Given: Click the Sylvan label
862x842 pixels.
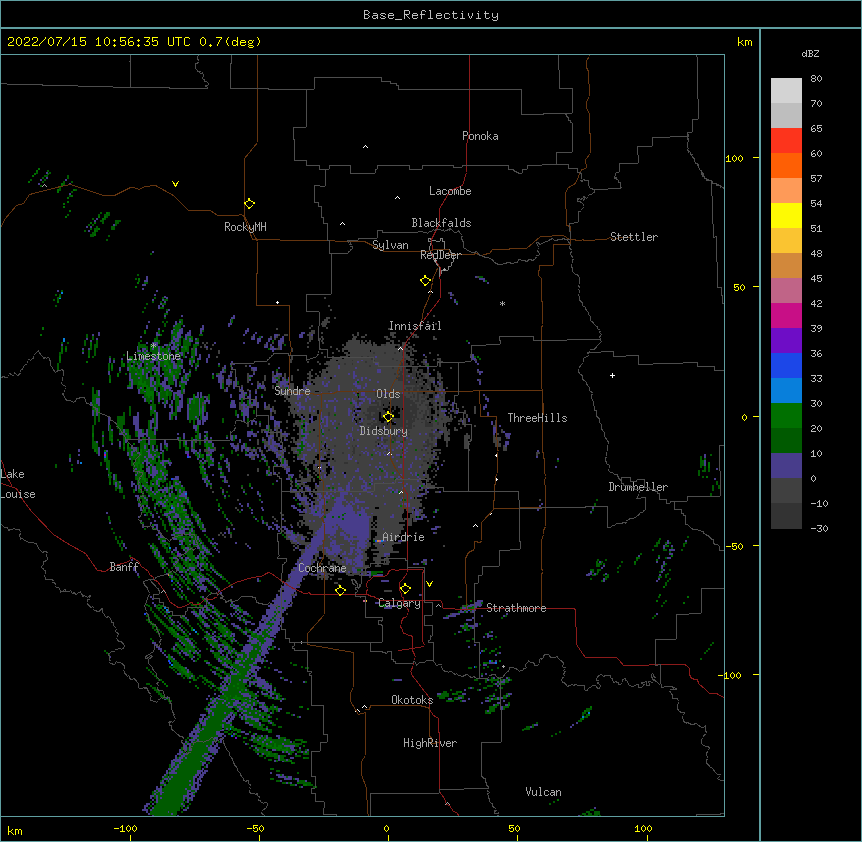Looking at the screenshot, I should [x=390, y=245].
